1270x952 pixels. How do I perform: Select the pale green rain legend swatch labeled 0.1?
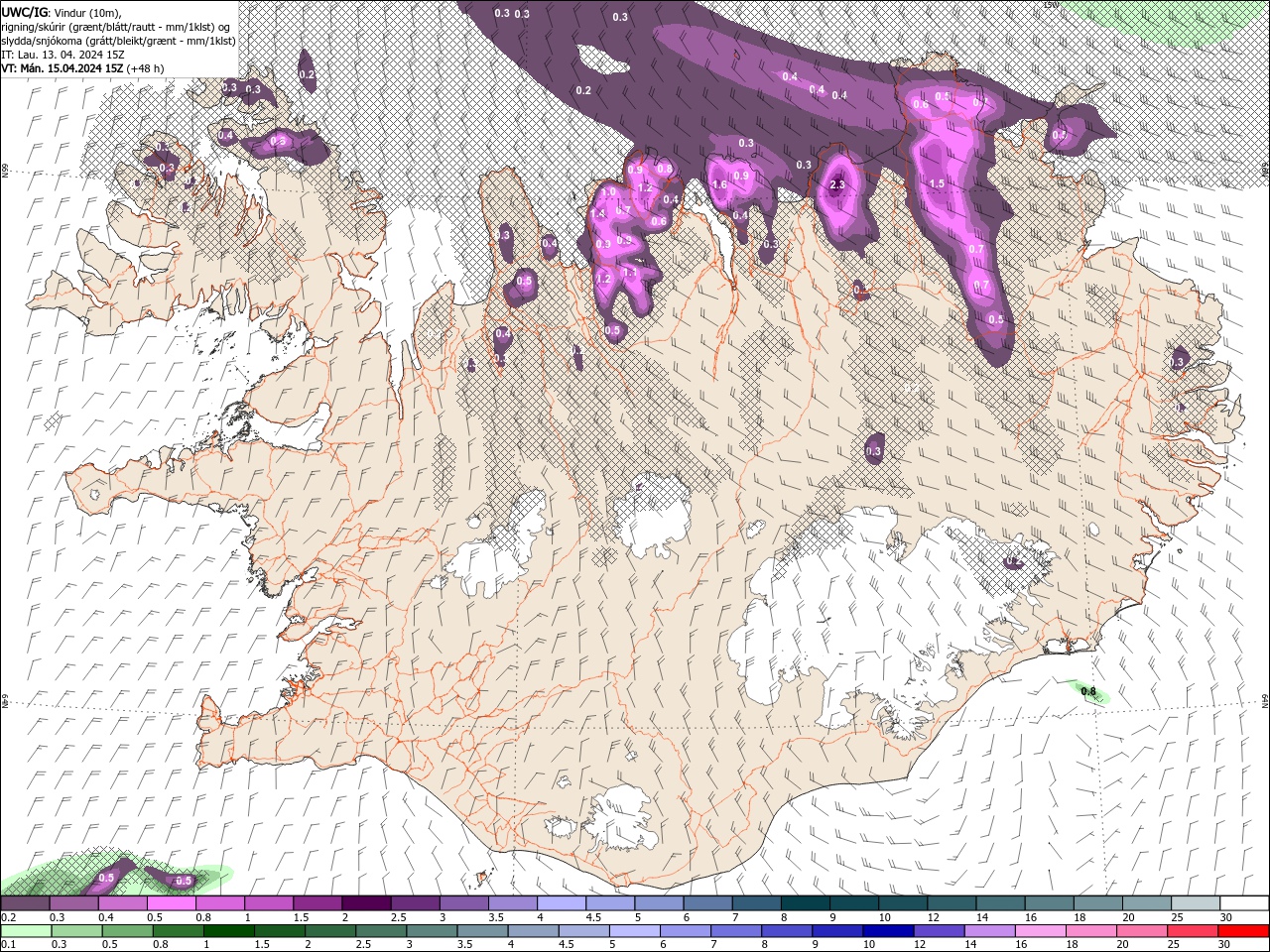click(26, 931)
